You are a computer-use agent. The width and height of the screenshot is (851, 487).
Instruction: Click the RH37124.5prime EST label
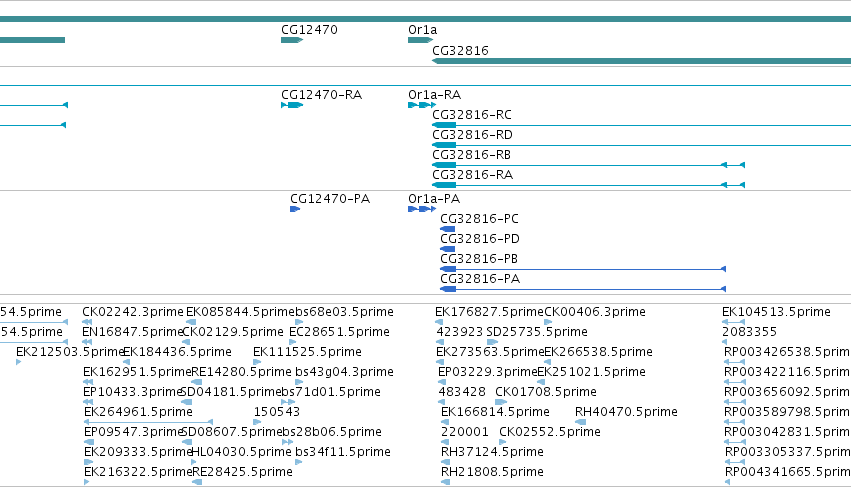492,452
